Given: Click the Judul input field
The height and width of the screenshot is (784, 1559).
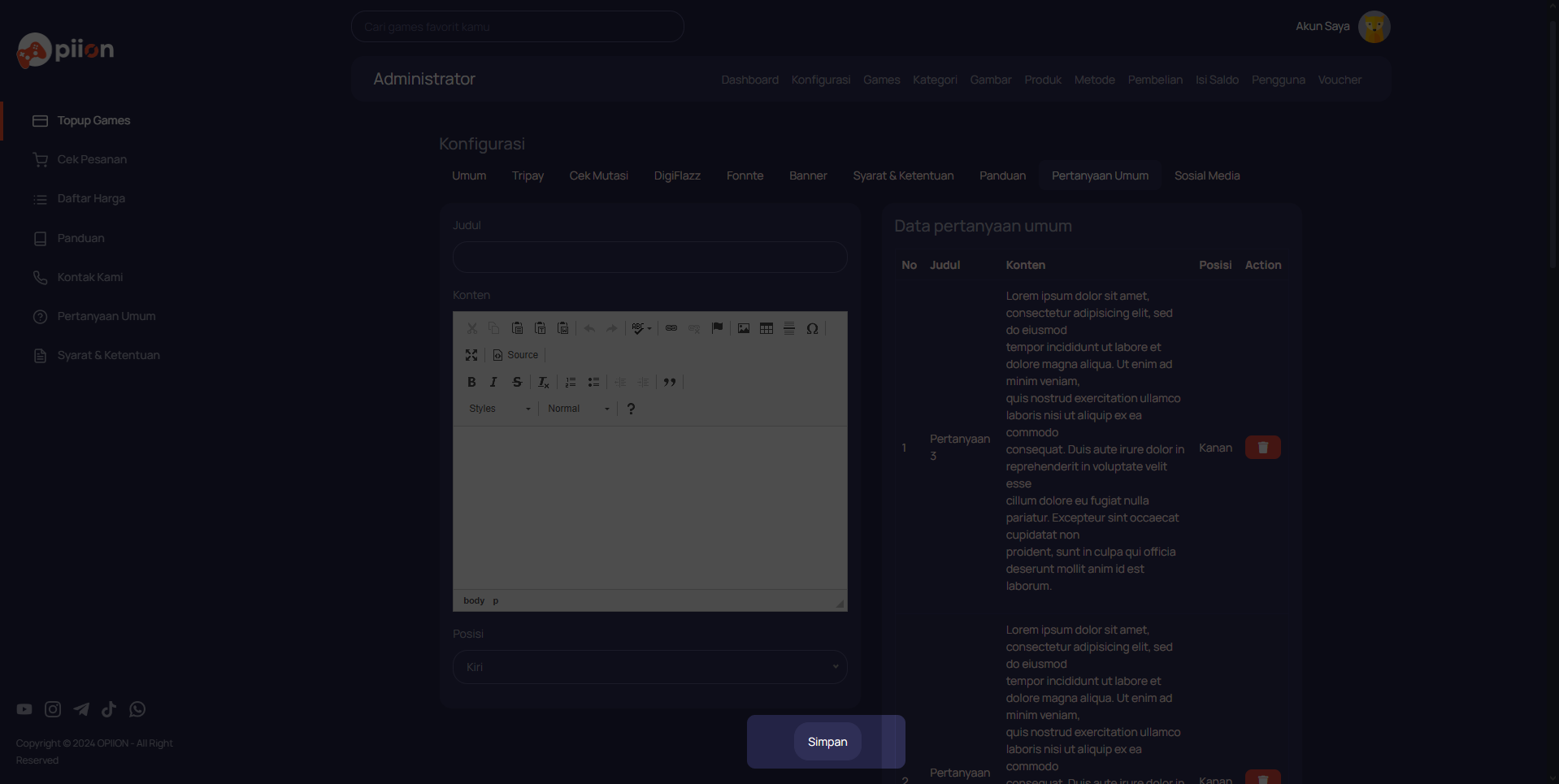Looking at the screenshot, I should (x=650, y=257).
